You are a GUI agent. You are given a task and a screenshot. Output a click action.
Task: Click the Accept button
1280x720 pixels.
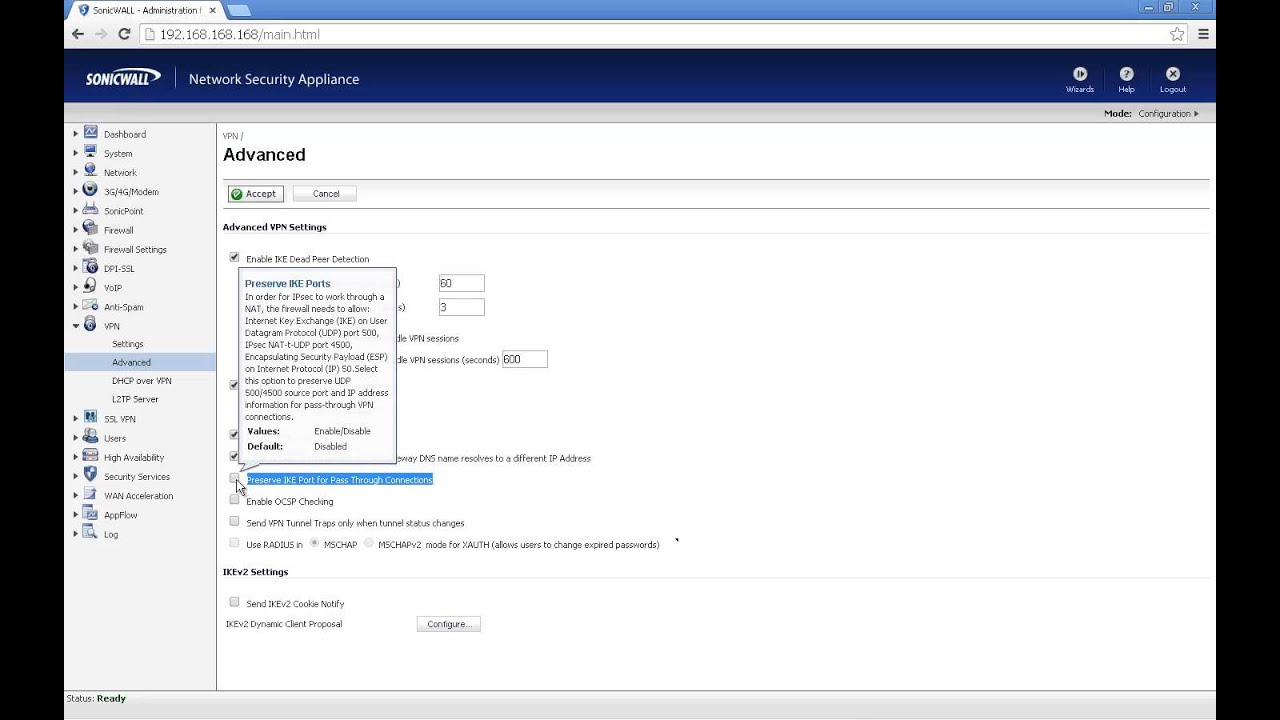255,194
